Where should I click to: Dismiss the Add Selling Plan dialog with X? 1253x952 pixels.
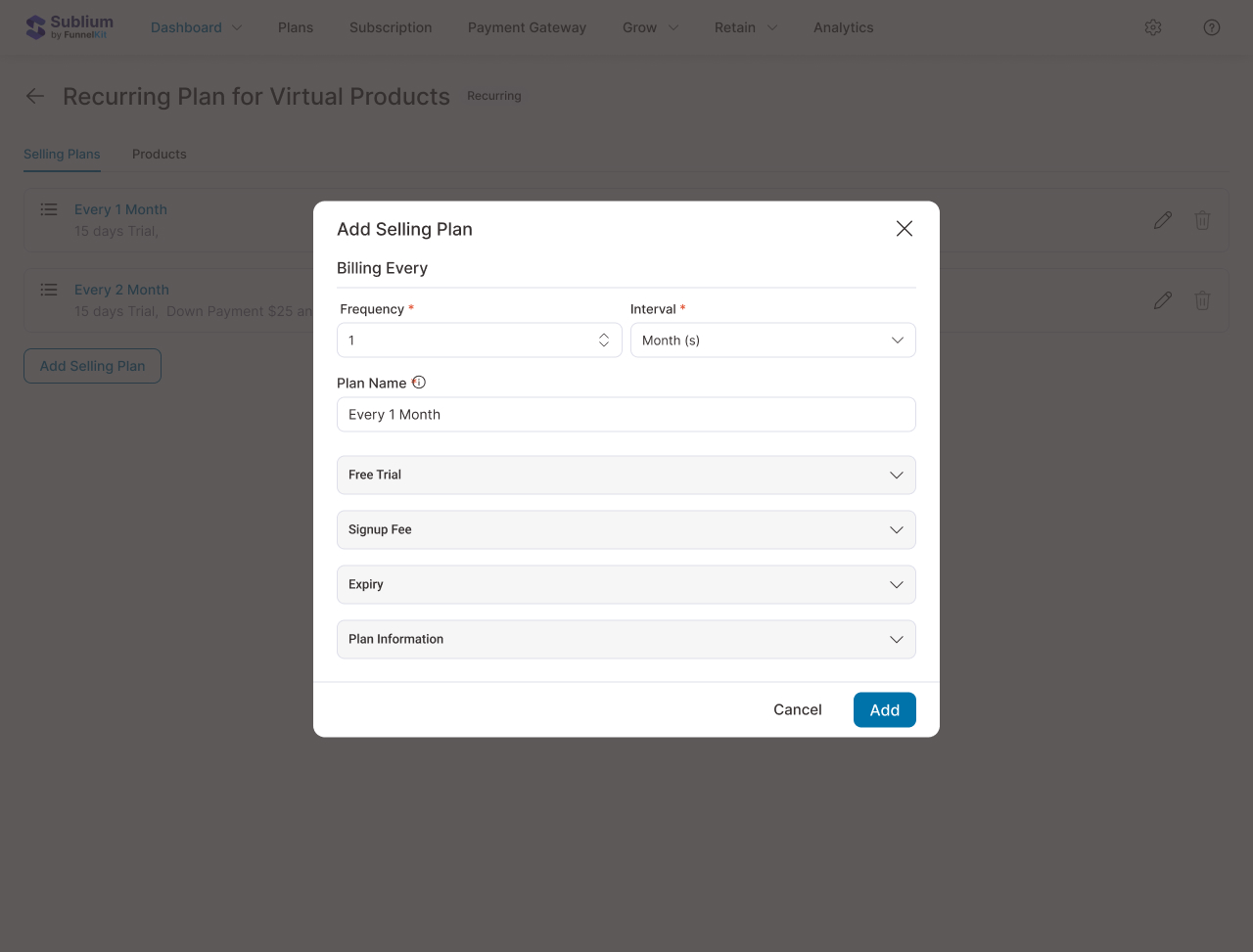pos(904,228)
